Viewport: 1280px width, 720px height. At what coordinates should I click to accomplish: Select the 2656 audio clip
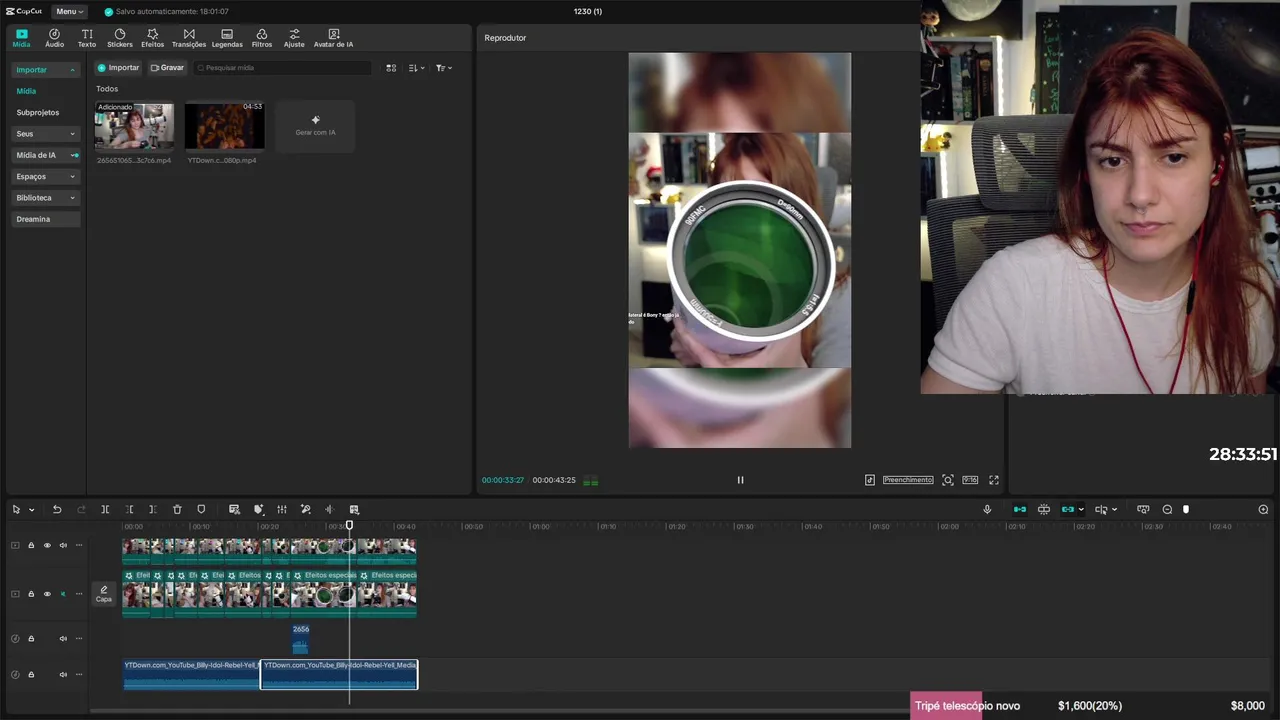(x=301, y=638)
